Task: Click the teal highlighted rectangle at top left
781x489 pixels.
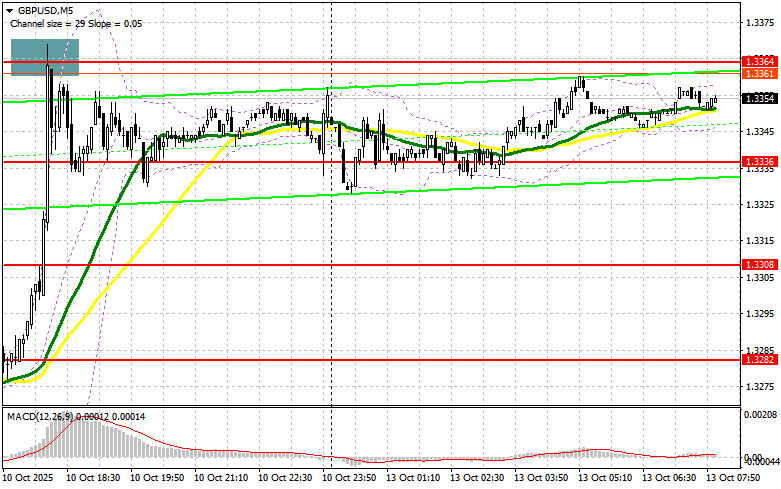Action: click(44, 57)
